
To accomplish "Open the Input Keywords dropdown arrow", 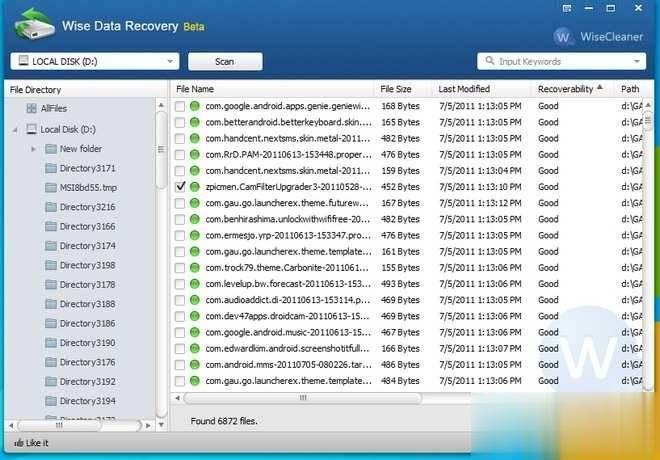I will [637, 61].
